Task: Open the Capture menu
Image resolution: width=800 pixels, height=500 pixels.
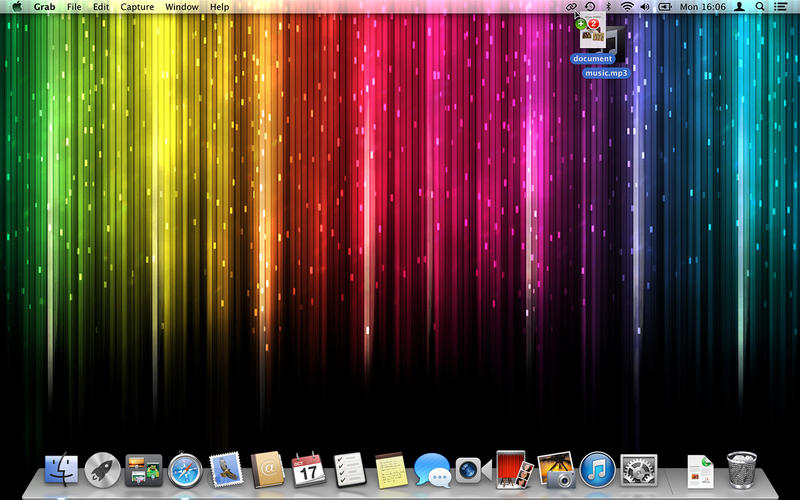Action: 137,7
